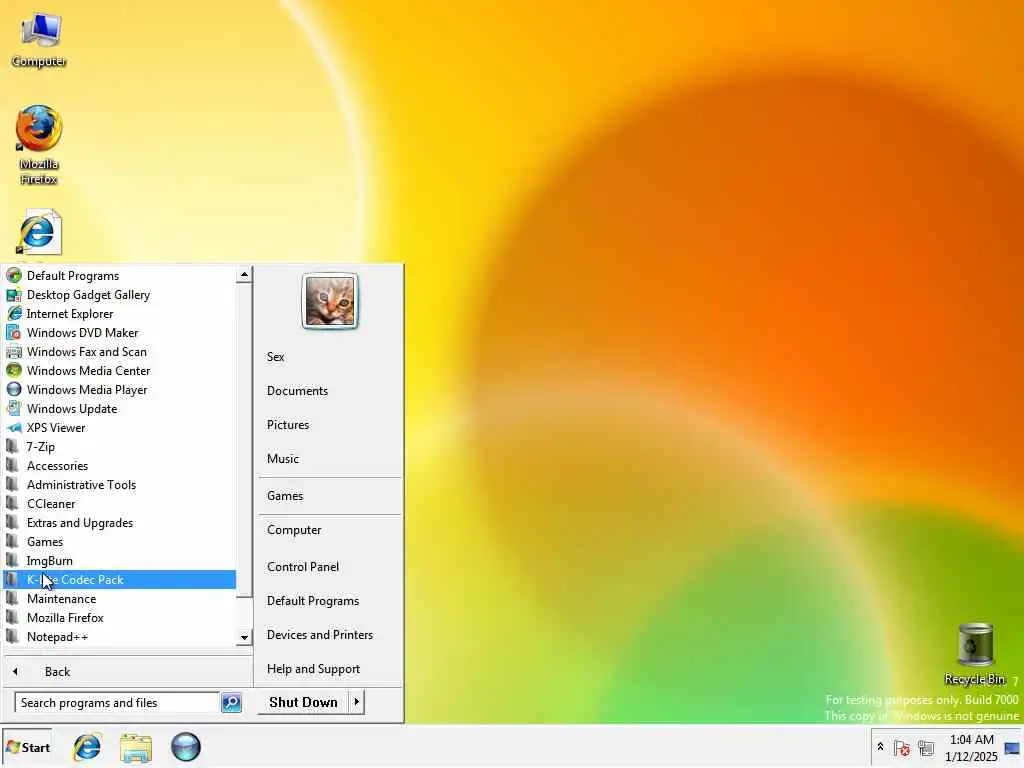The width and height of the screenshot is (1024, 768).
Task: Launch Mozilla Firefox from the desktop
Action: pyautogui.click(x=39, y=145)
